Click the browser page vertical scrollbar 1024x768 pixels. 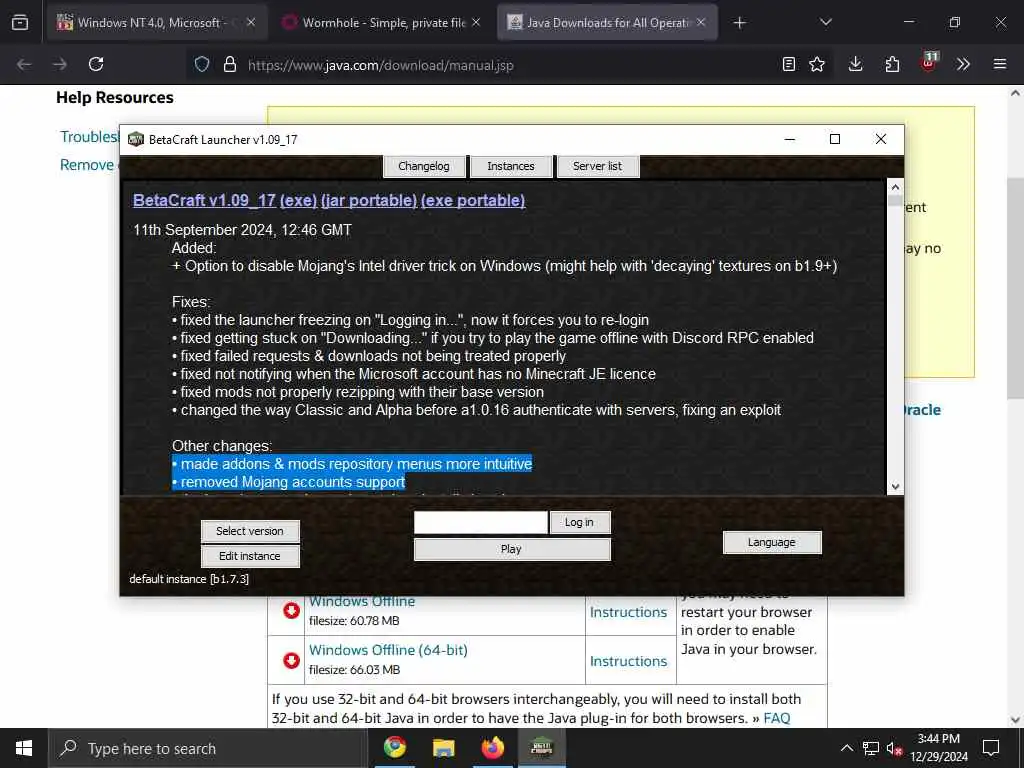pos(1015,287)
